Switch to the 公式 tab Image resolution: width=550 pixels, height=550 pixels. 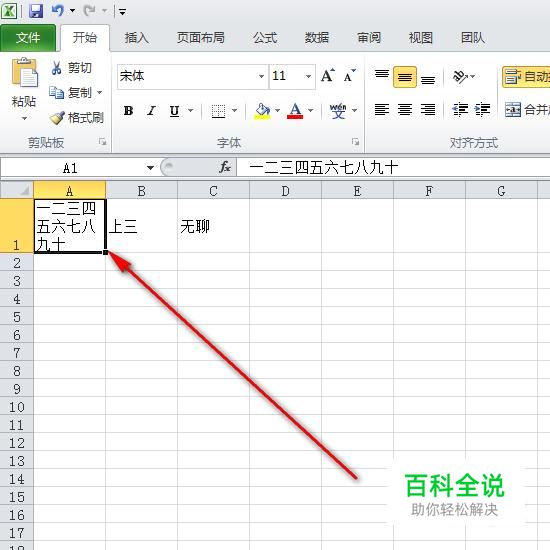point(265,38)
